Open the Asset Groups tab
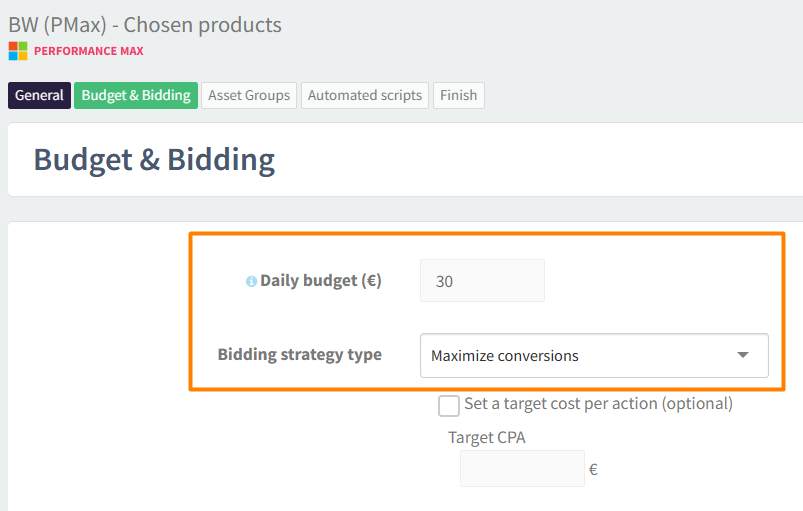 [249, 96]
